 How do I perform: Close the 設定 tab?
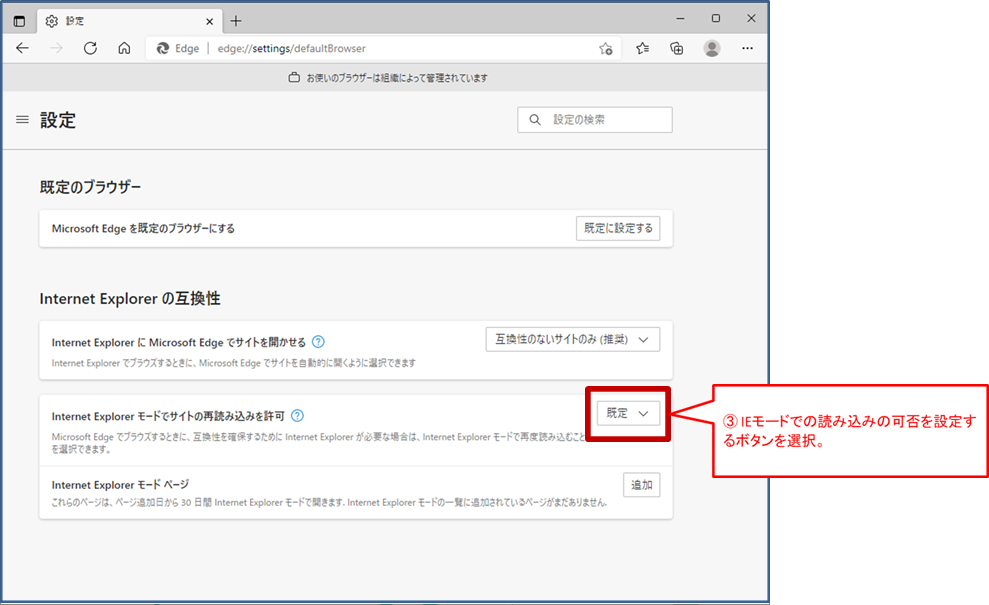click(209, 21)
